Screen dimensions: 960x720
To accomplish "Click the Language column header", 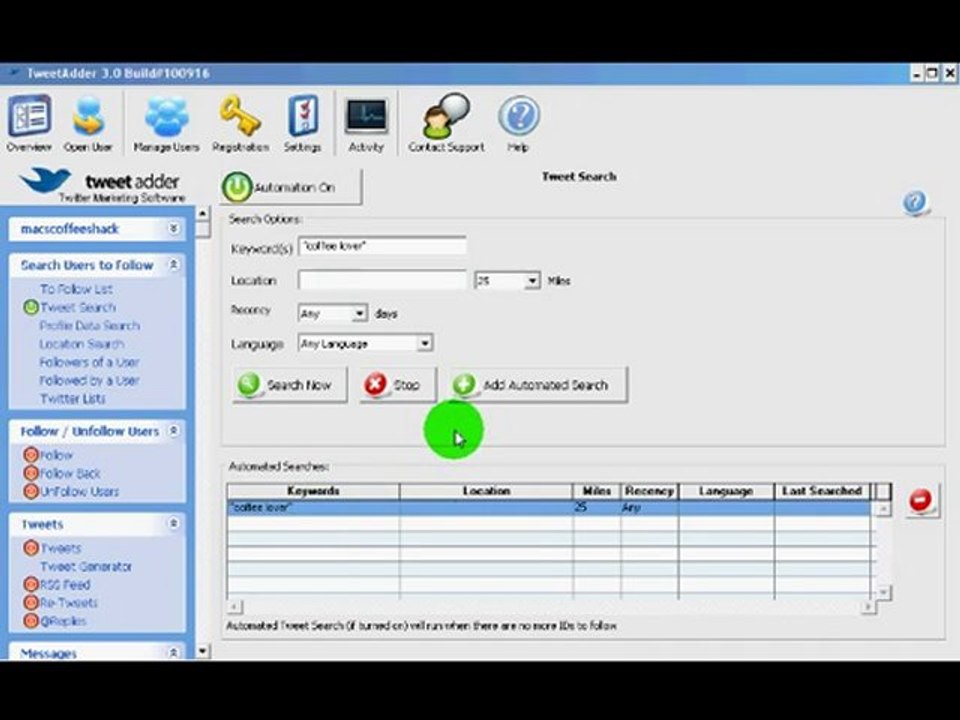I will (726, 491).
